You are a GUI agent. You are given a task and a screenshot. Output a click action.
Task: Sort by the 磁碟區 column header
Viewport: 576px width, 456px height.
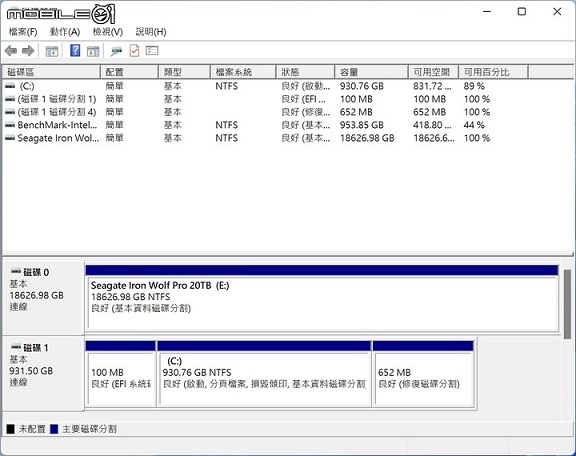click(51, 72)
